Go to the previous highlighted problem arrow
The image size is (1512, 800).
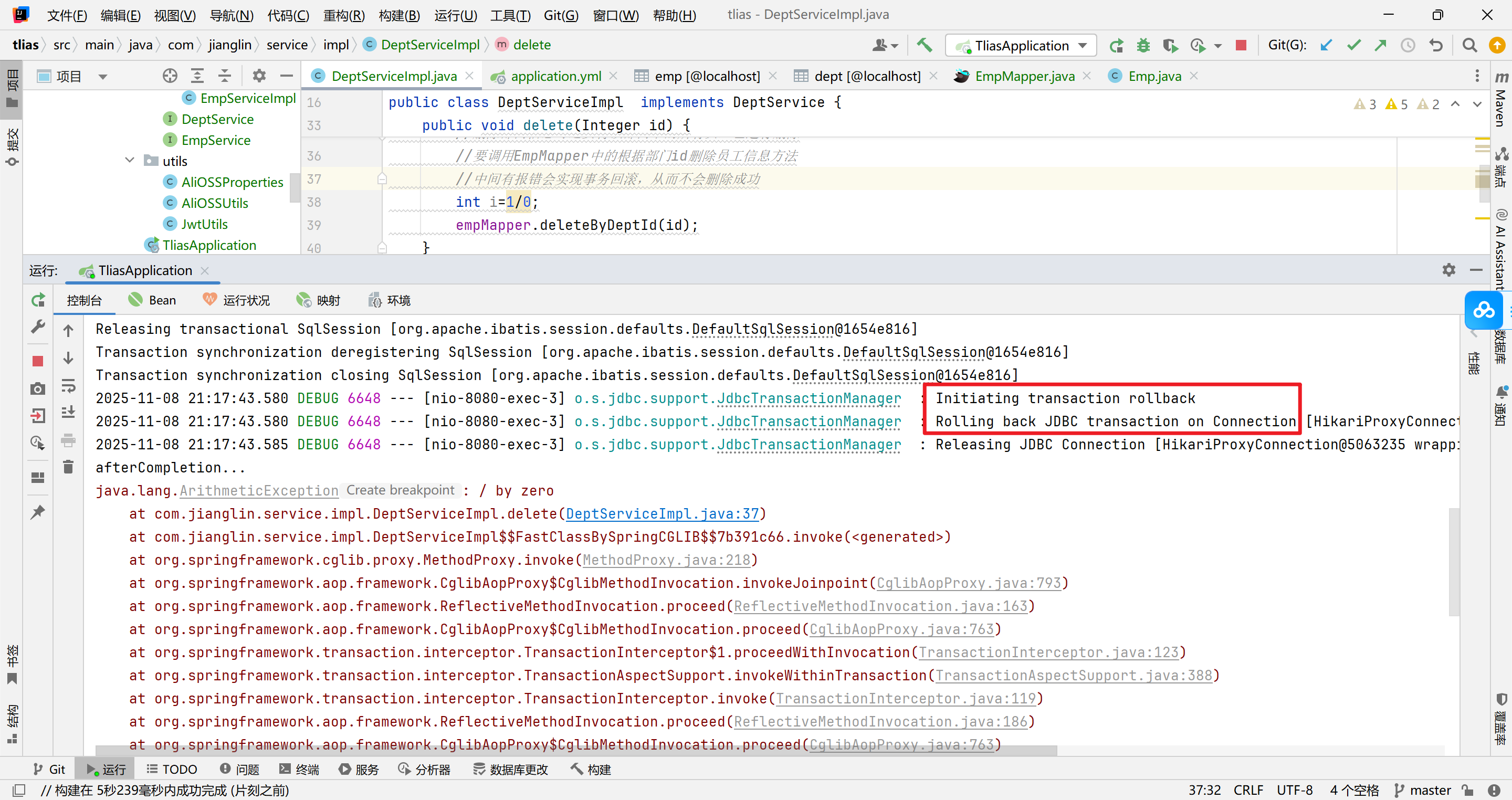pos(1455,104)
